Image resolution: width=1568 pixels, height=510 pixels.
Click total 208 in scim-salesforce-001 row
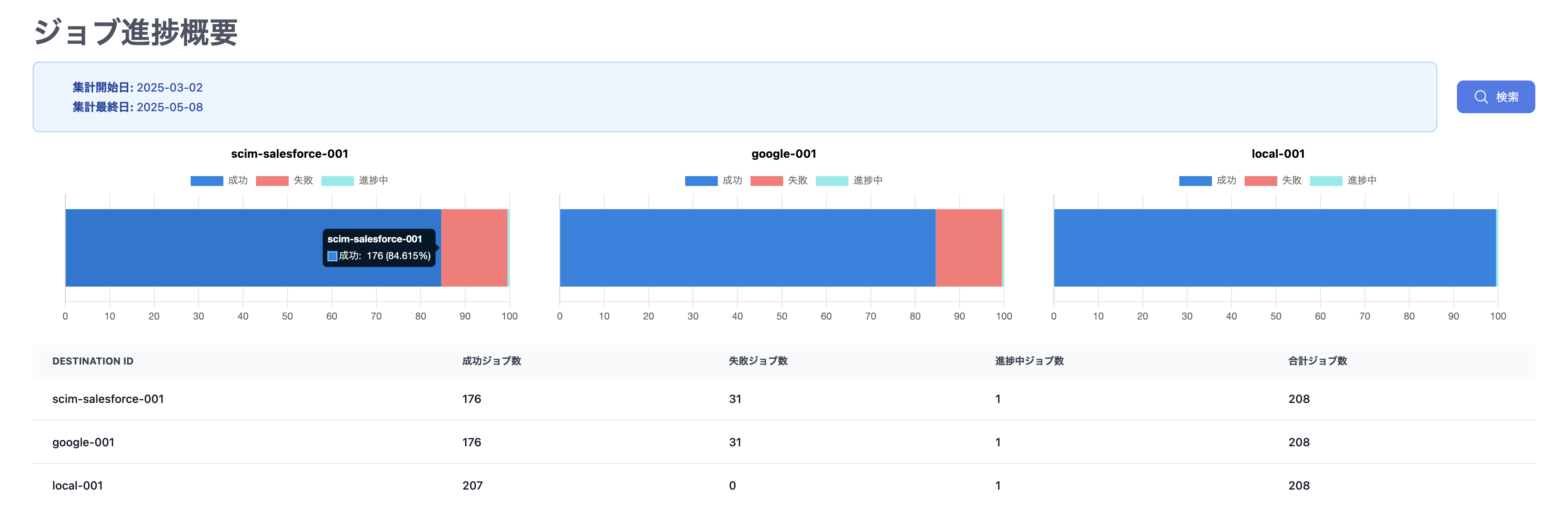click(1299, 399)
